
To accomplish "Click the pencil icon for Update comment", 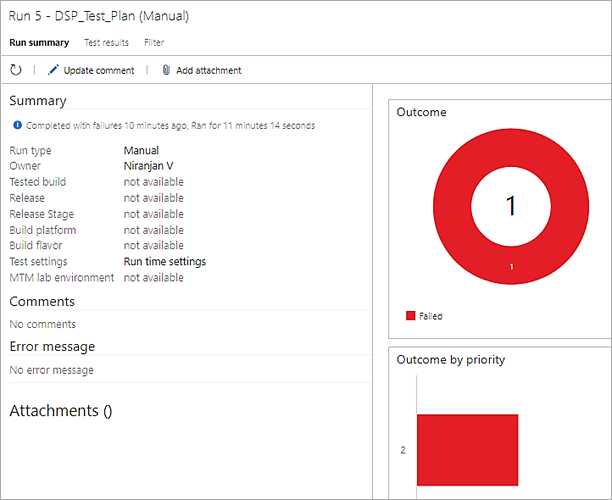I will 54,70.
